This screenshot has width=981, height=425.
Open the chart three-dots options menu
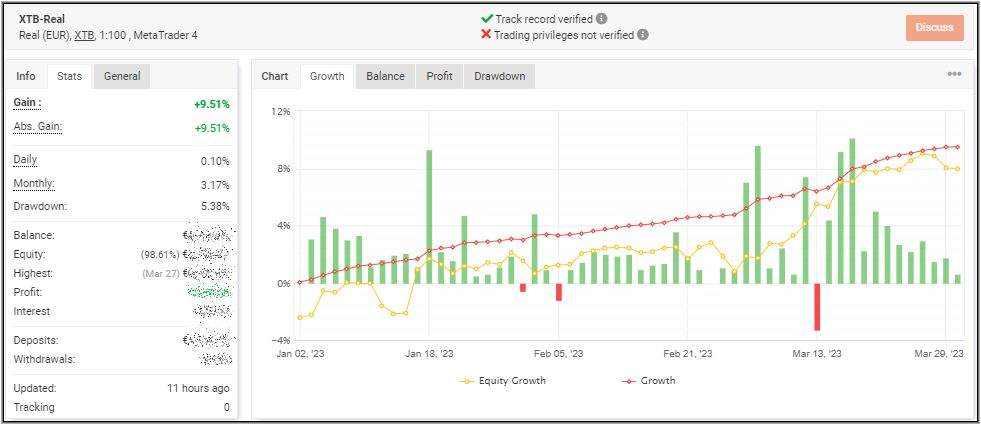[954, 75]
